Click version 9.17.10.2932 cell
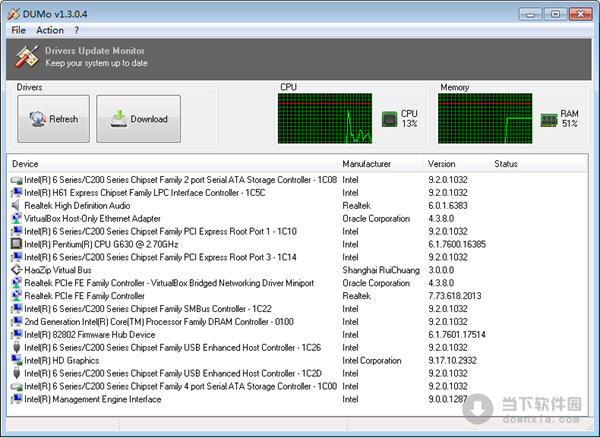This screenshot has height=438, width=600. pyautogui.click(x=452, y=360)
